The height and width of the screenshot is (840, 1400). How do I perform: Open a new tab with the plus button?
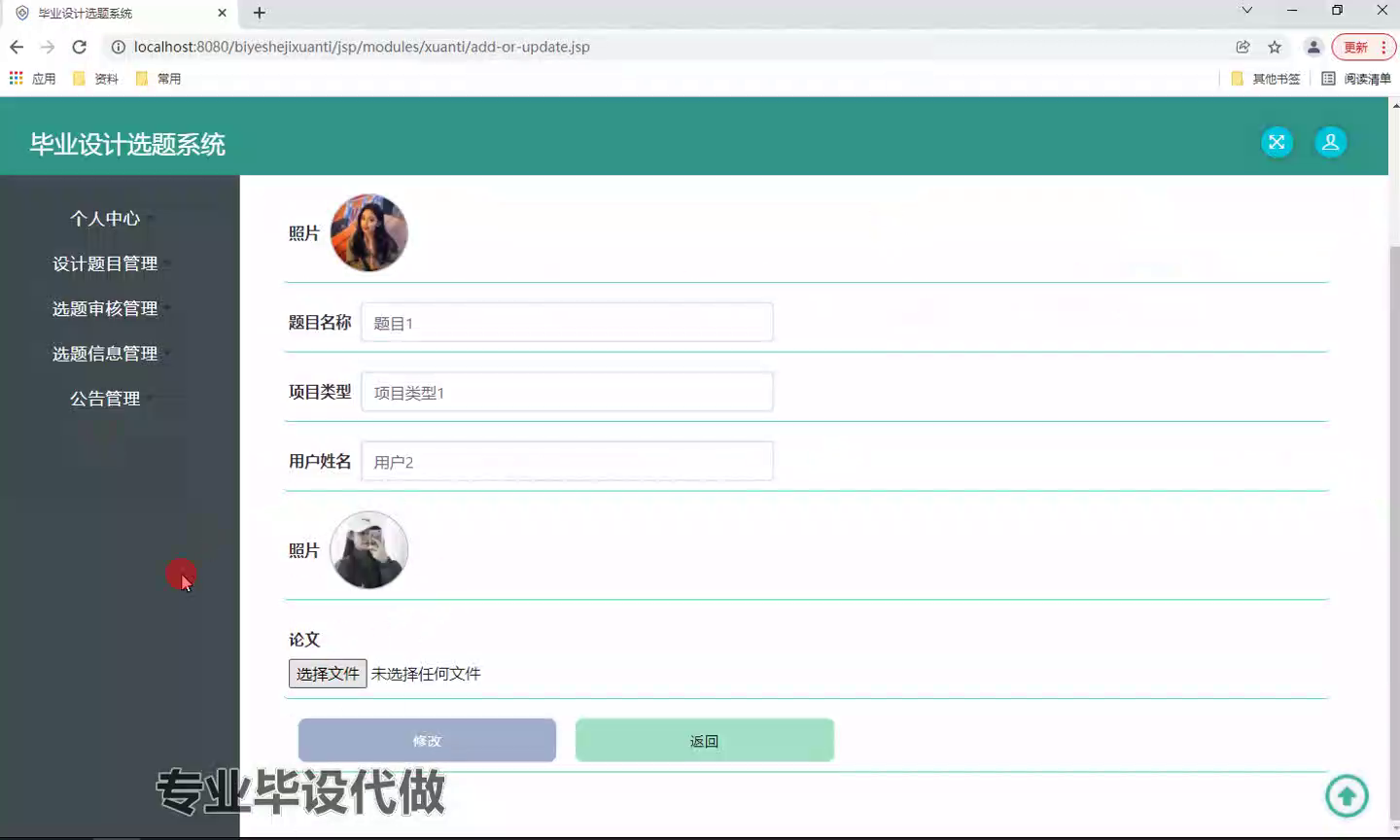(x=259, y=13)
